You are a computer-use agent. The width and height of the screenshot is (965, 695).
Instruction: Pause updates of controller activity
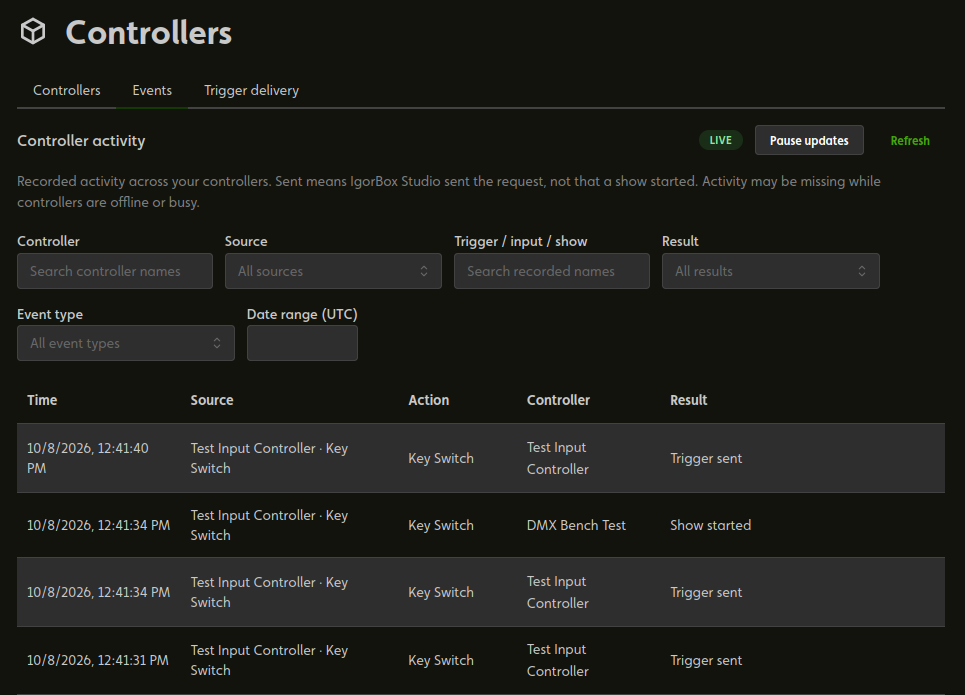point(809,140)
